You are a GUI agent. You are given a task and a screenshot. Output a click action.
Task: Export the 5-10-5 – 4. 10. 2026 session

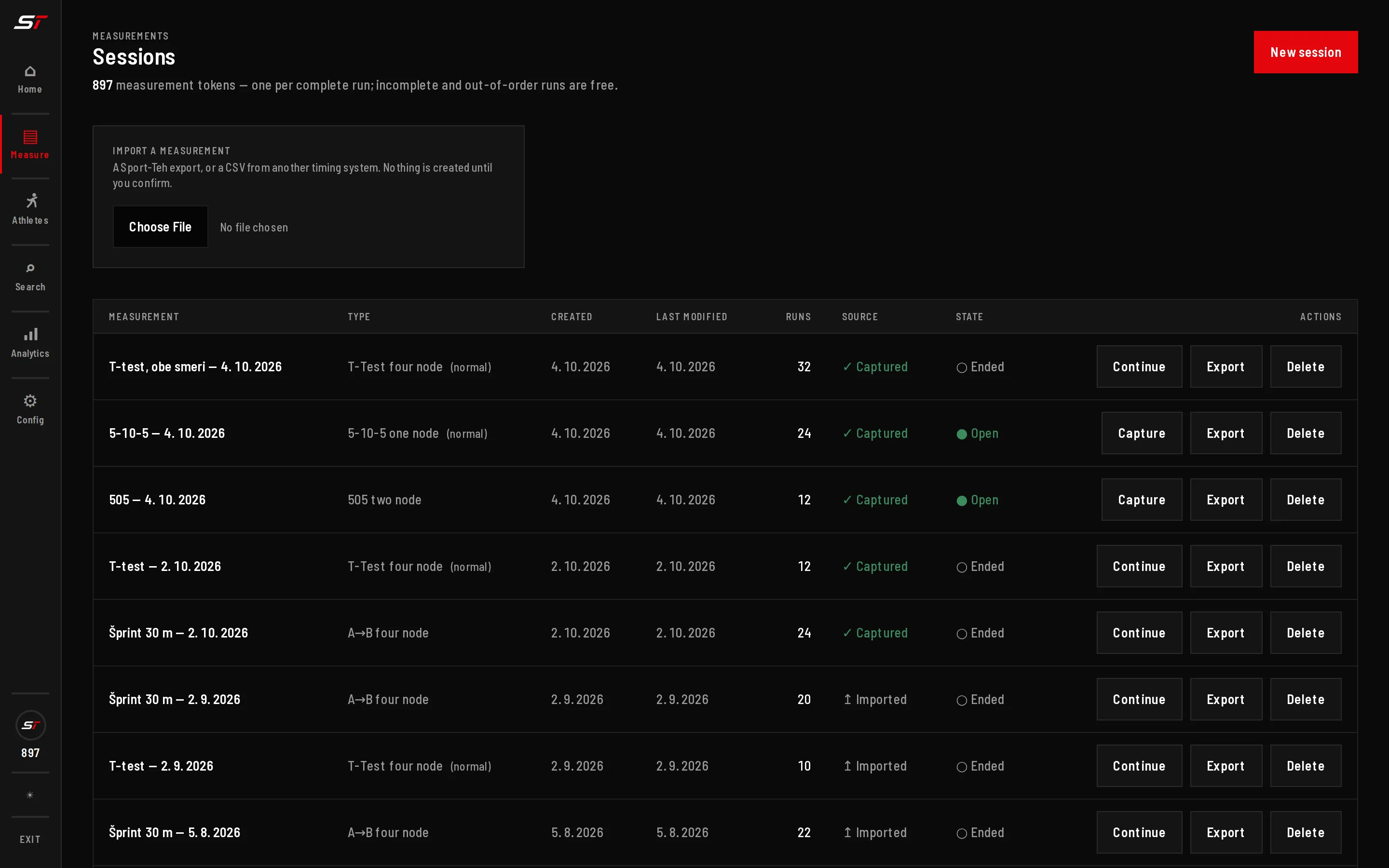[1226, 433]
